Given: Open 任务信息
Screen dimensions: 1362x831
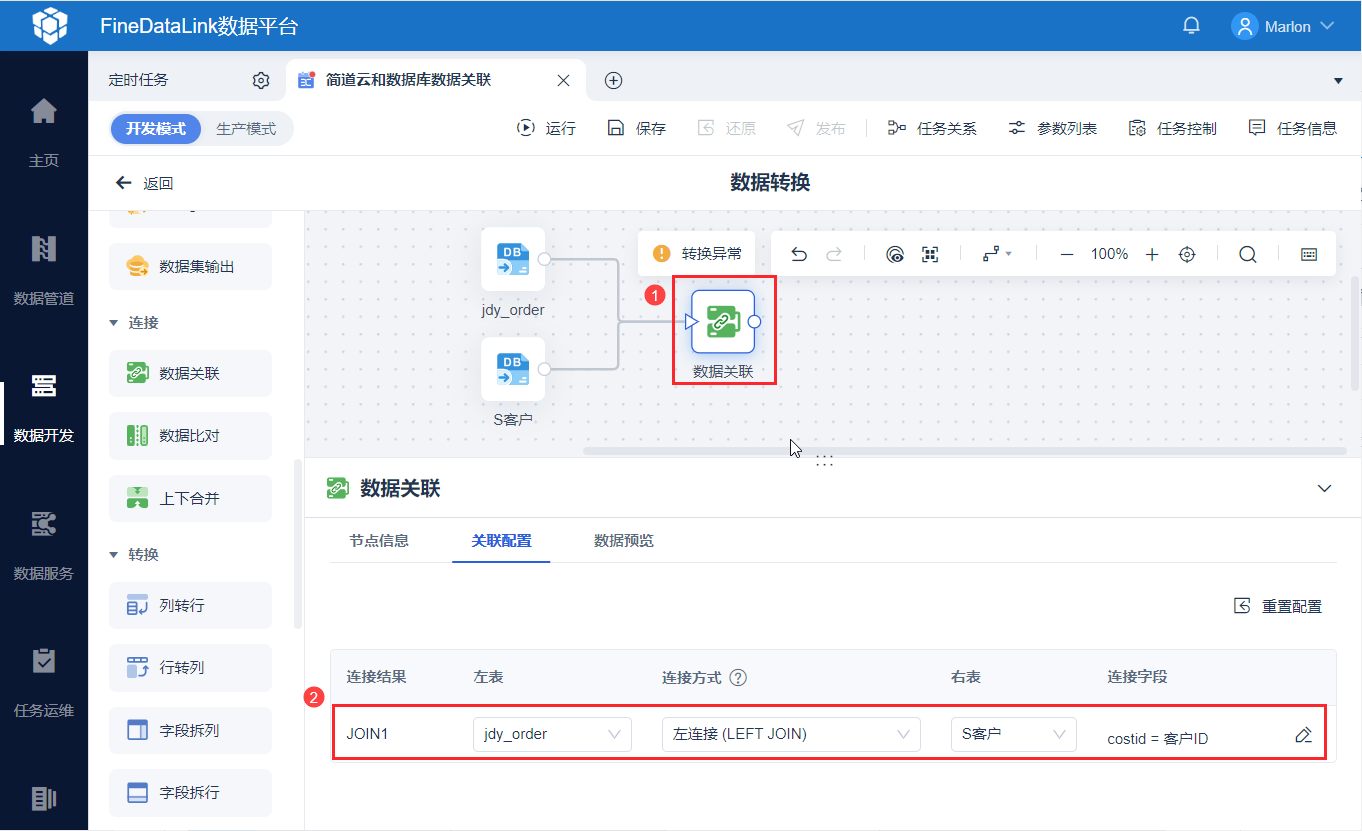Looking at the screenshot, I should click(1292, 128).
